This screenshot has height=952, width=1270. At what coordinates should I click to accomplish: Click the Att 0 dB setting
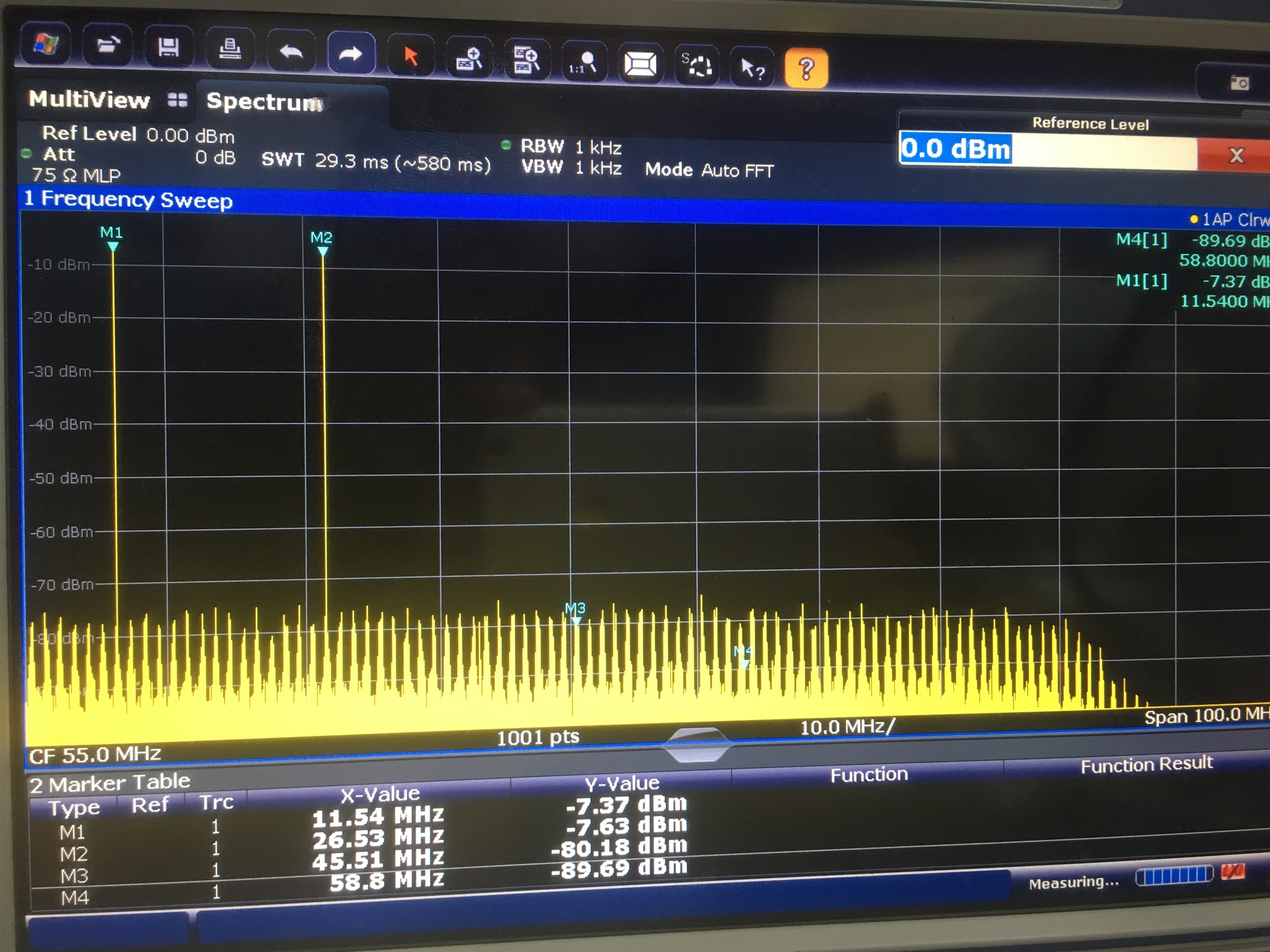click(139, 155)
